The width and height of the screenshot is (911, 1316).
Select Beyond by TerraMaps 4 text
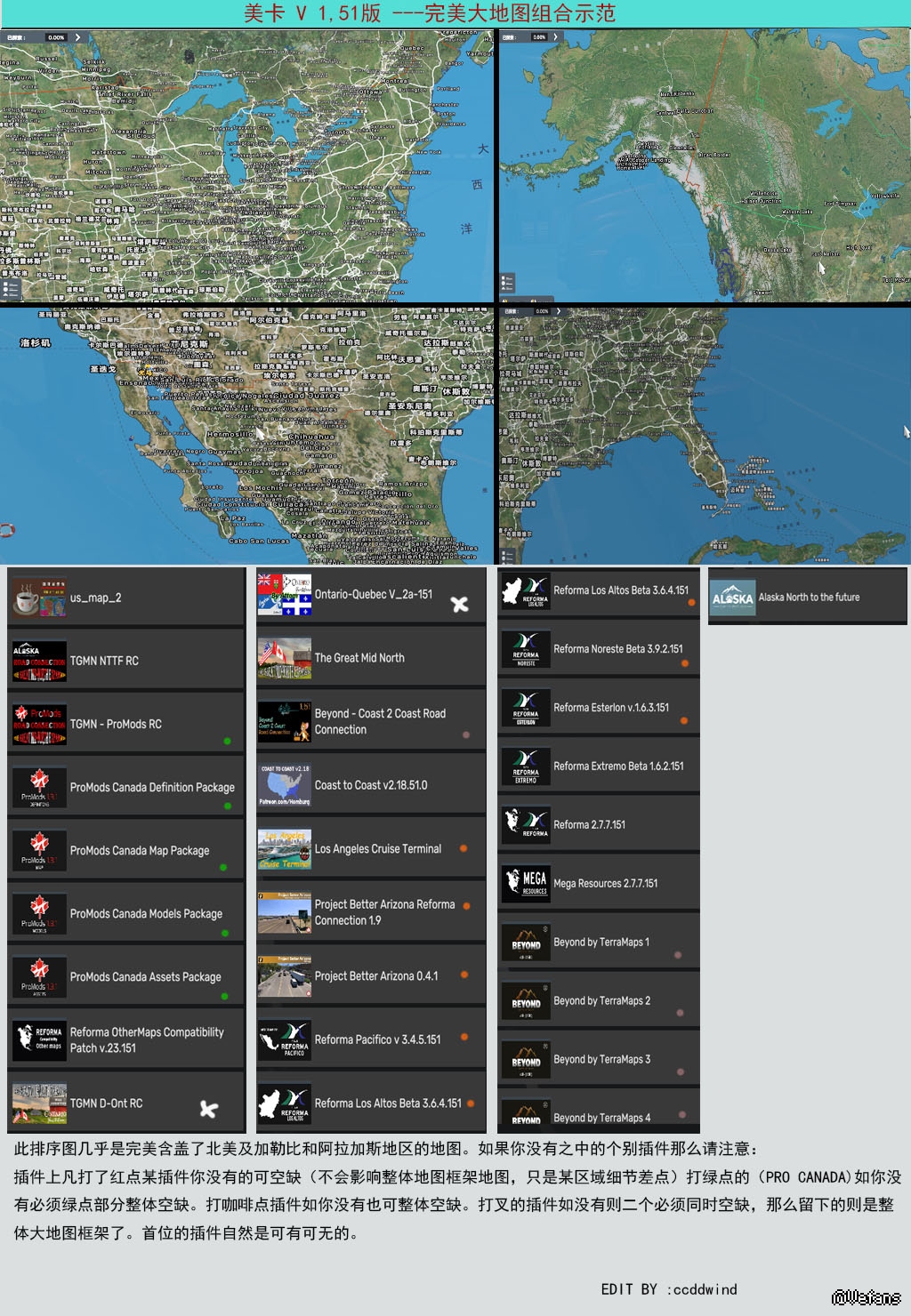click(602, 1119)
